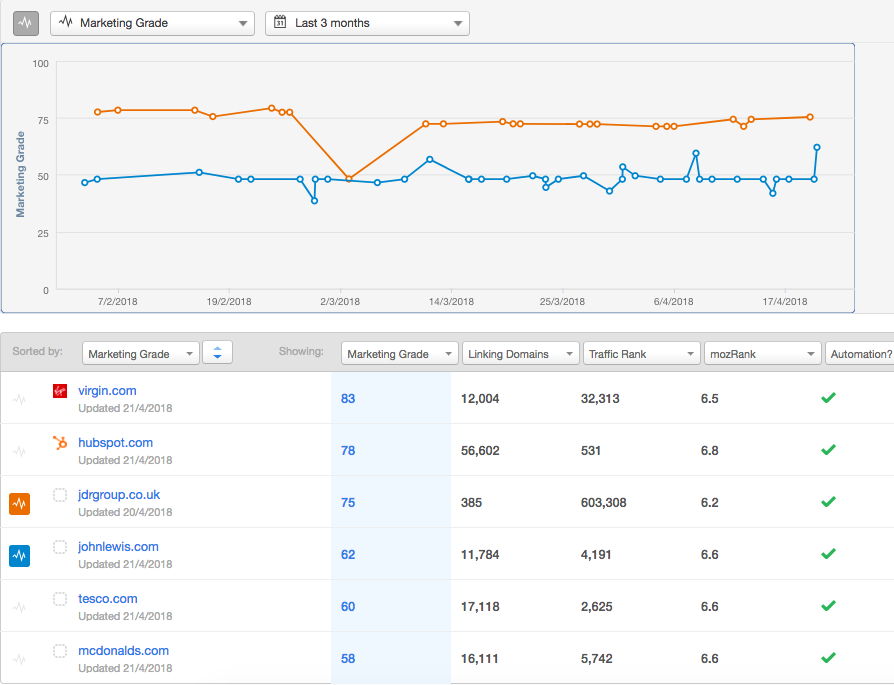This screenshot has height=685, width=894.
Task: Click the 17/4/2018 date label on the chart axis
Action: 785,302
